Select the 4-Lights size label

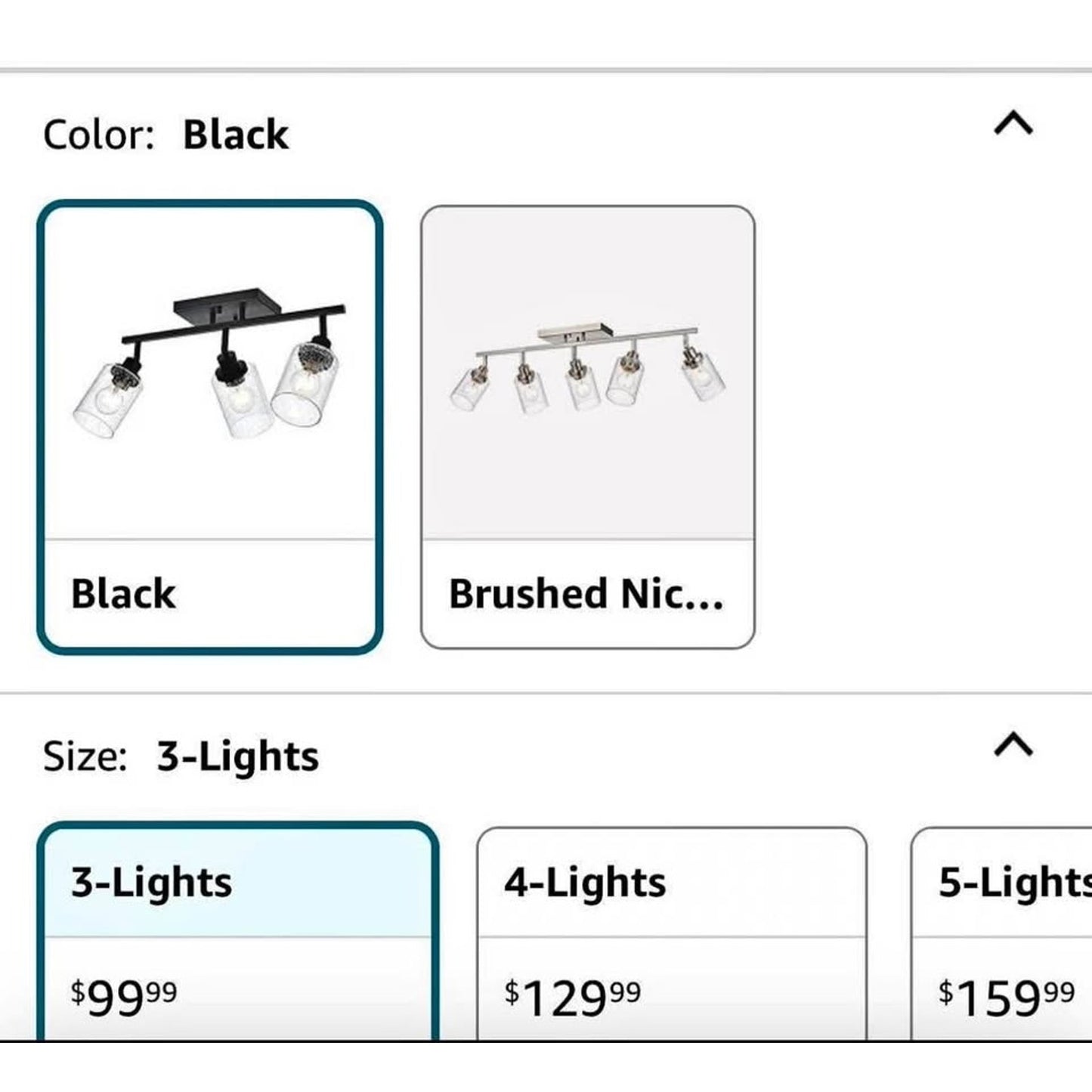point(586,882)
